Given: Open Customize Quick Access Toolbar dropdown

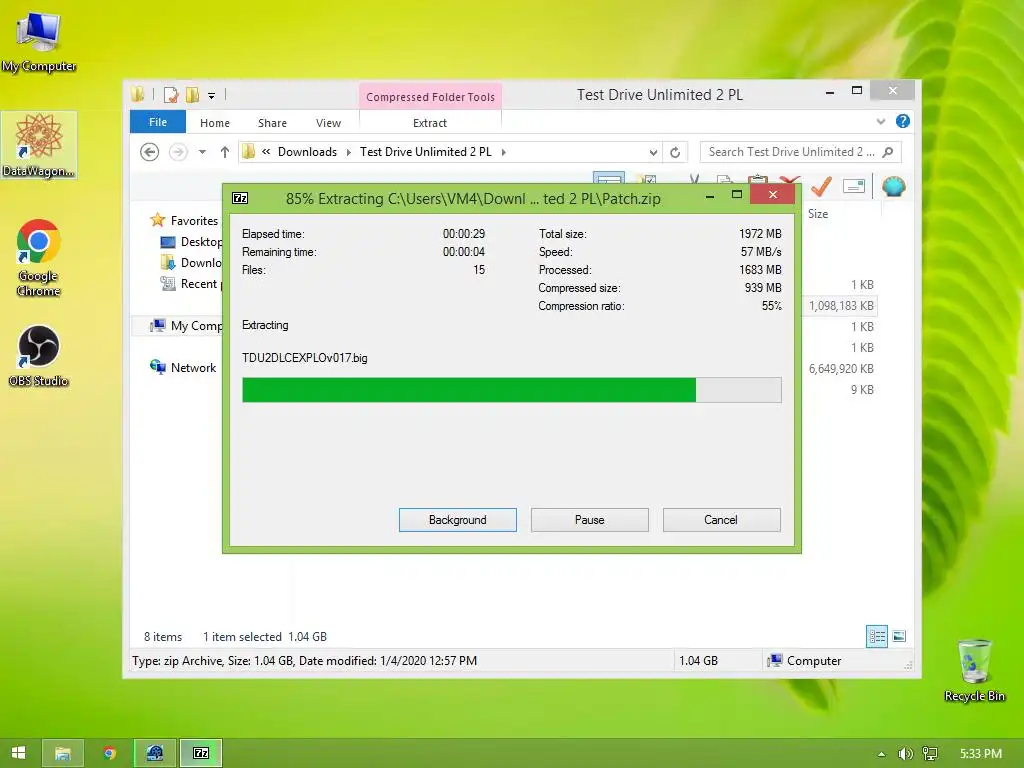Looking at the screenshot, I should 212,96.
